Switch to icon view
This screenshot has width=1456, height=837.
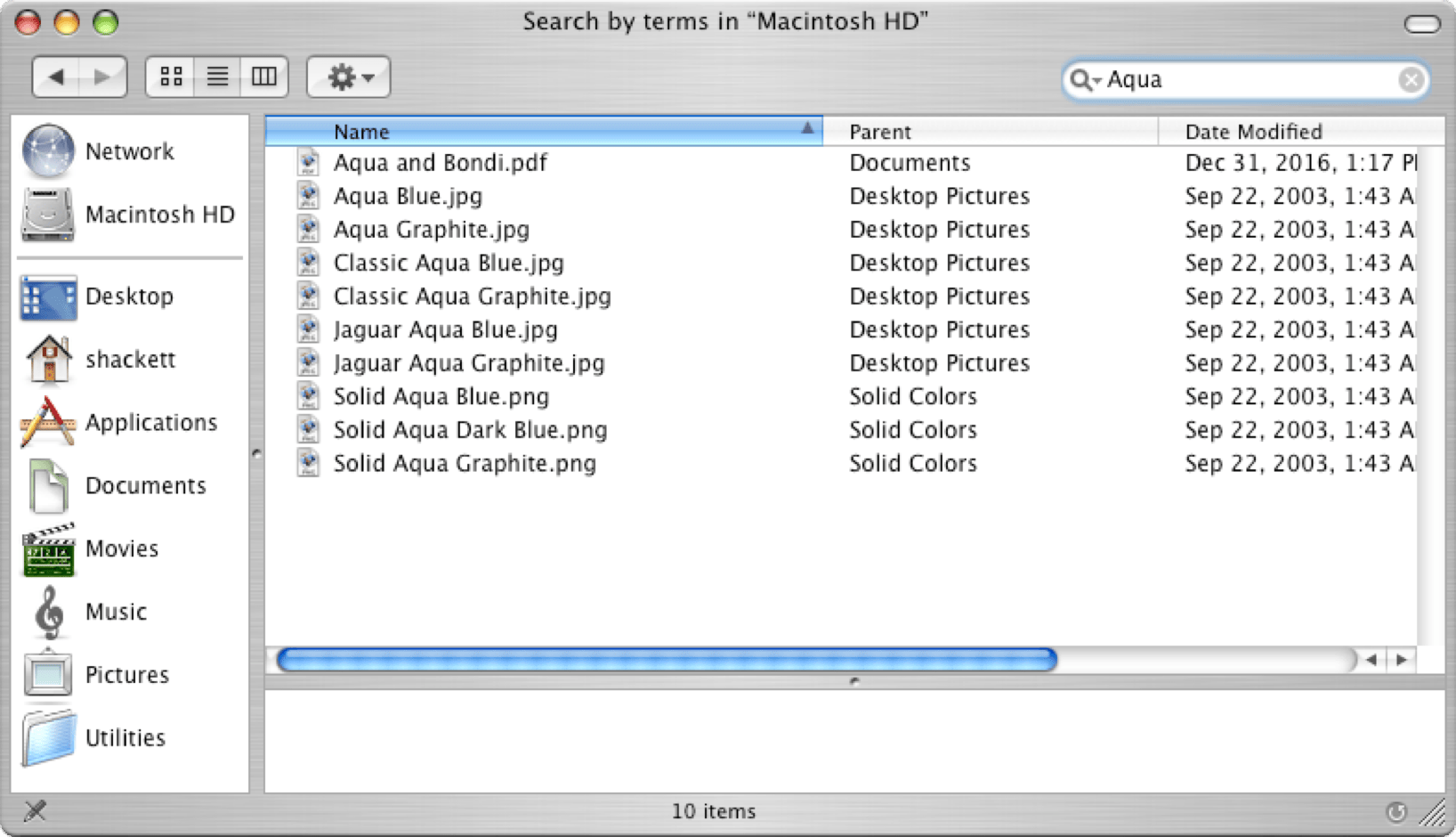click(170, 77)
